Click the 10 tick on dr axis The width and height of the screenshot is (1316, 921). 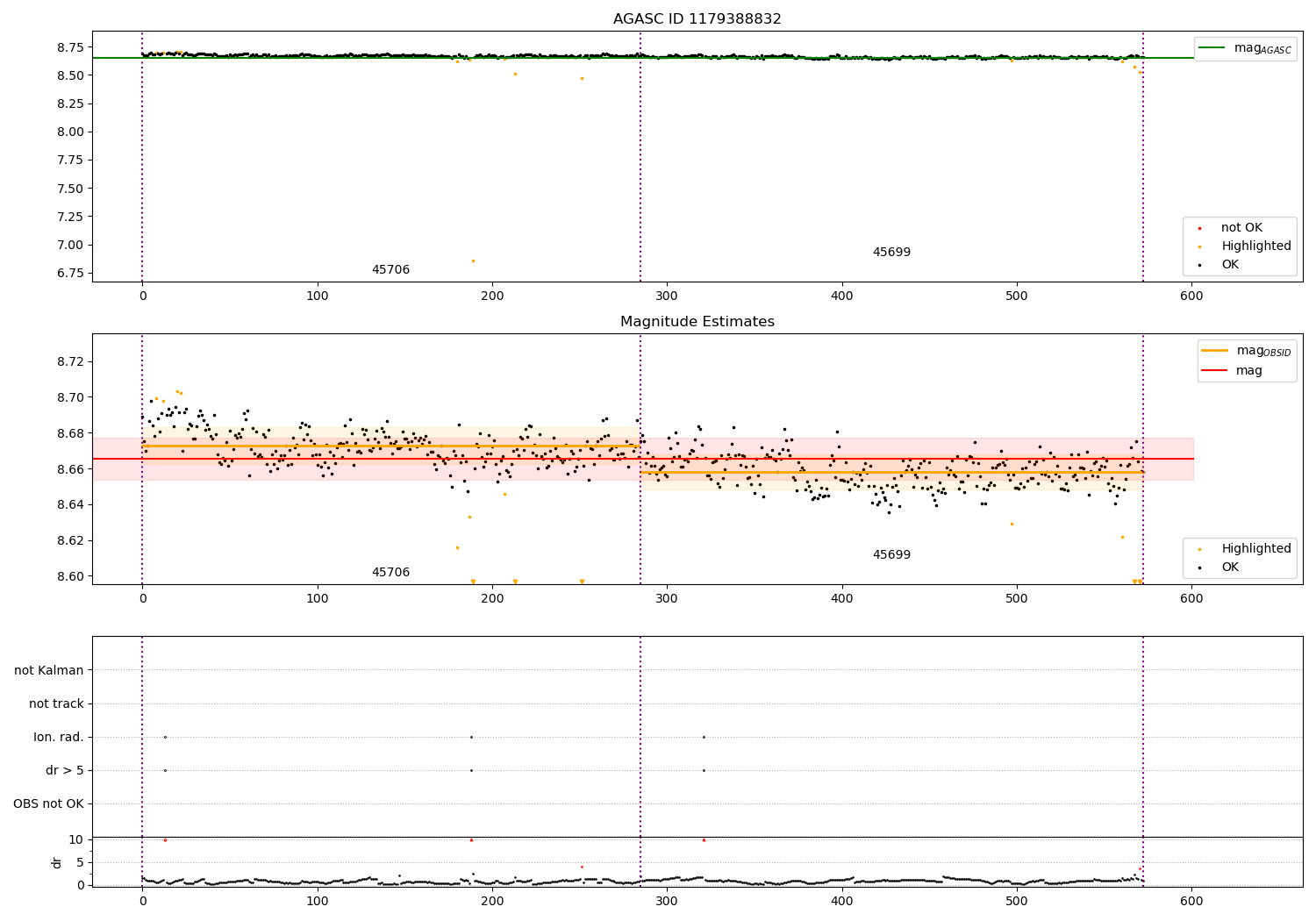tap(76, 839)
